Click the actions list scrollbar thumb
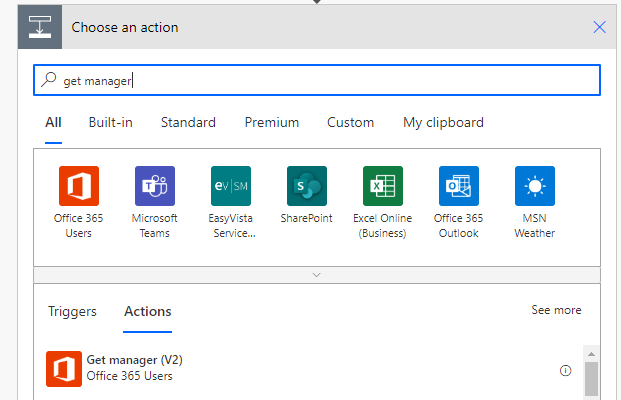This screenshot has height=400, width=621. point(591,379)
